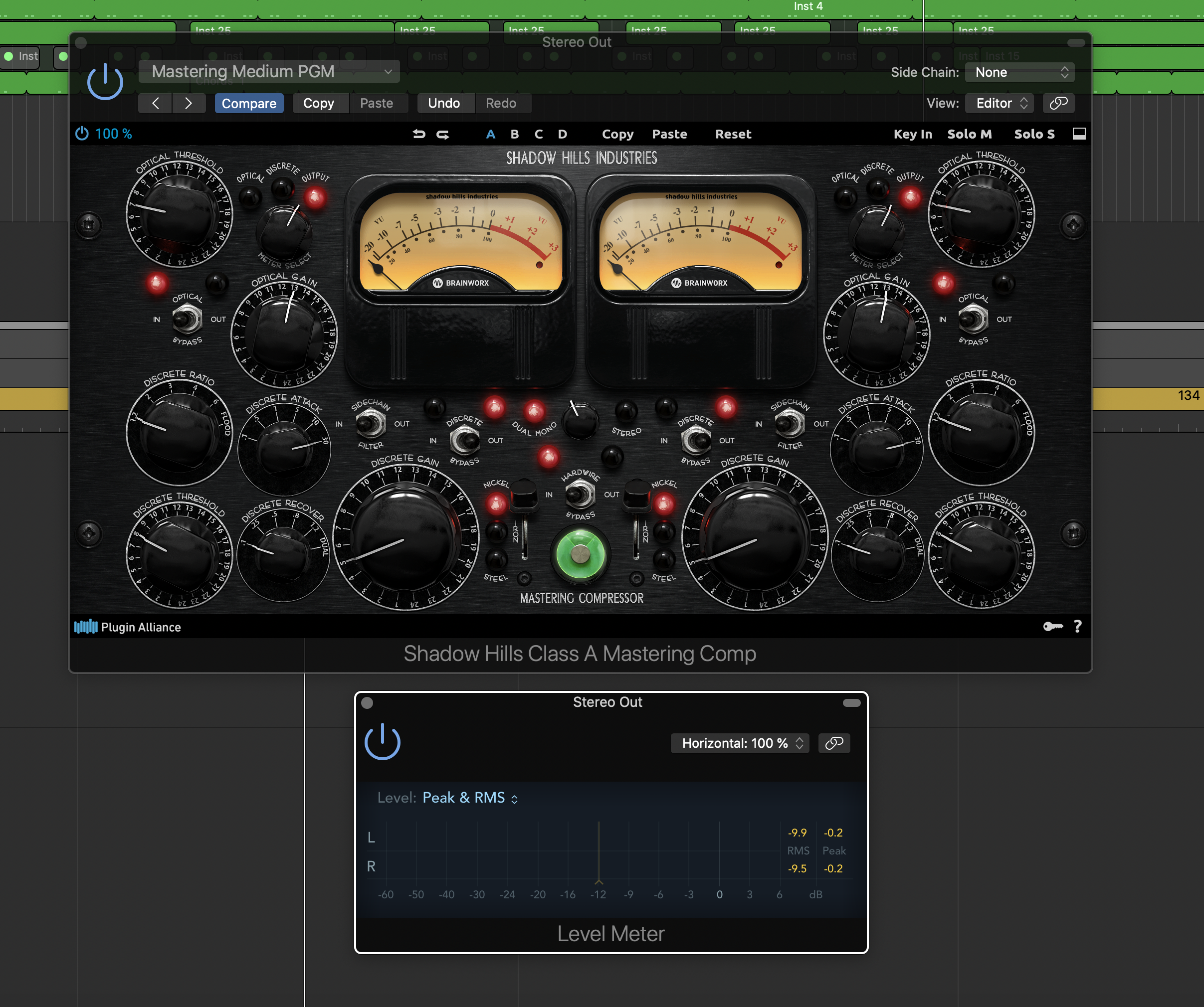
Task: Toggle the blue 100 % plugin power
Action: point(82,134)
